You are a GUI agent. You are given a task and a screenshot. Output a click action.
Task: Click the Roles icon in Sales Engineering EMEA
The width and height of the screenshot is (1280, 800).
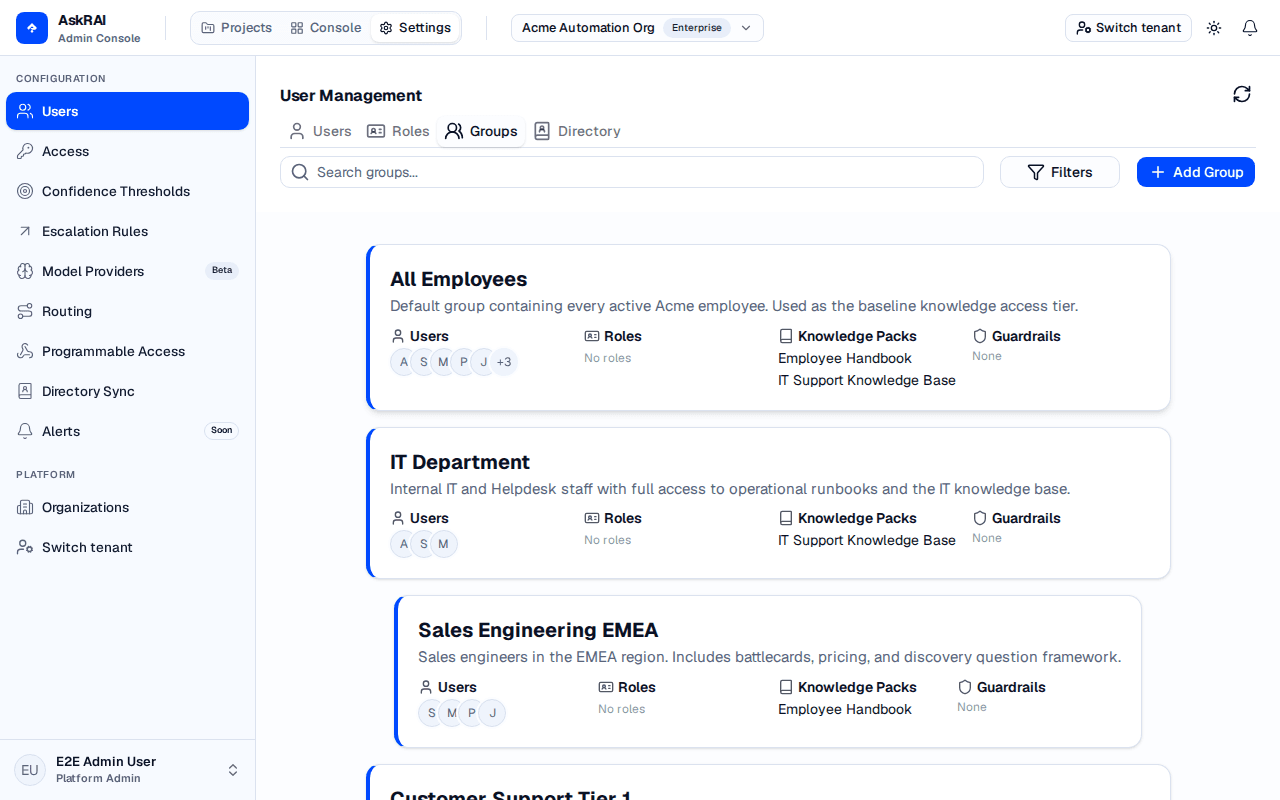pyautogui.click(x=606, y=687)
